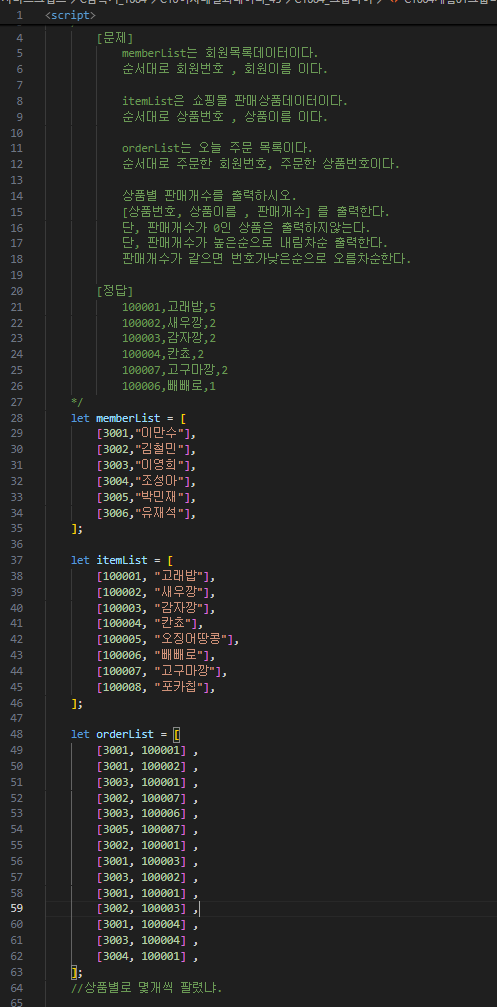Screen dimensions: 497x1007
Task: Click the [문제] comment heading
Action: coord(115,38)
